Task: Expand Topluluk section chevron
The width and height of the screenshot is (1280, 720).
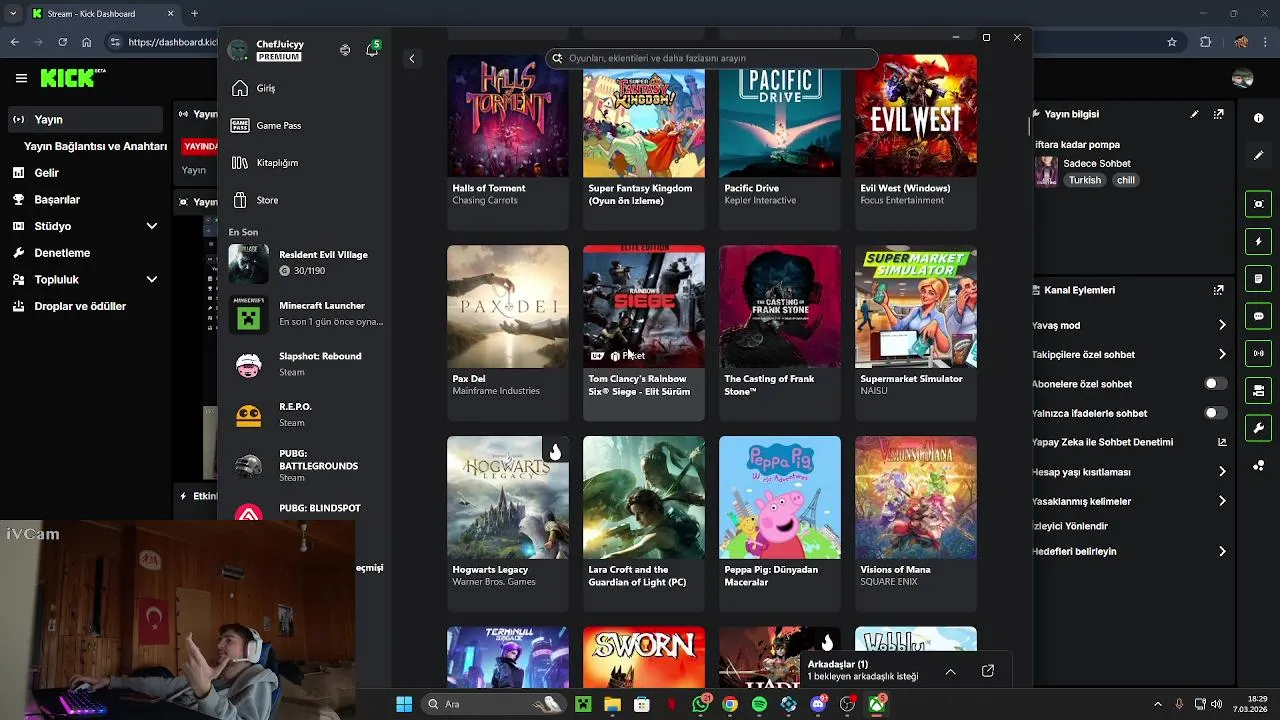Action: 152,280
